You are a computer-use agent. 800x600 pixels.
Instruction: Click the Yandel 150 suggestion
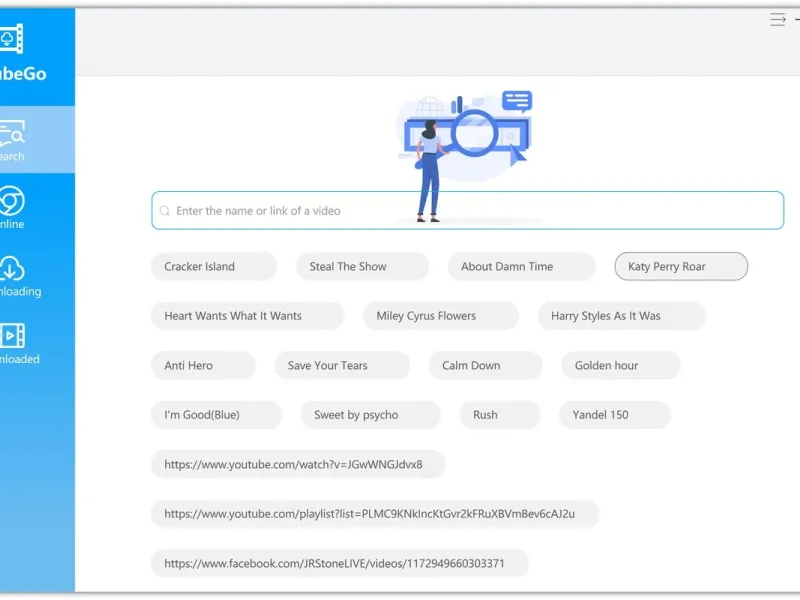point(601,415)
